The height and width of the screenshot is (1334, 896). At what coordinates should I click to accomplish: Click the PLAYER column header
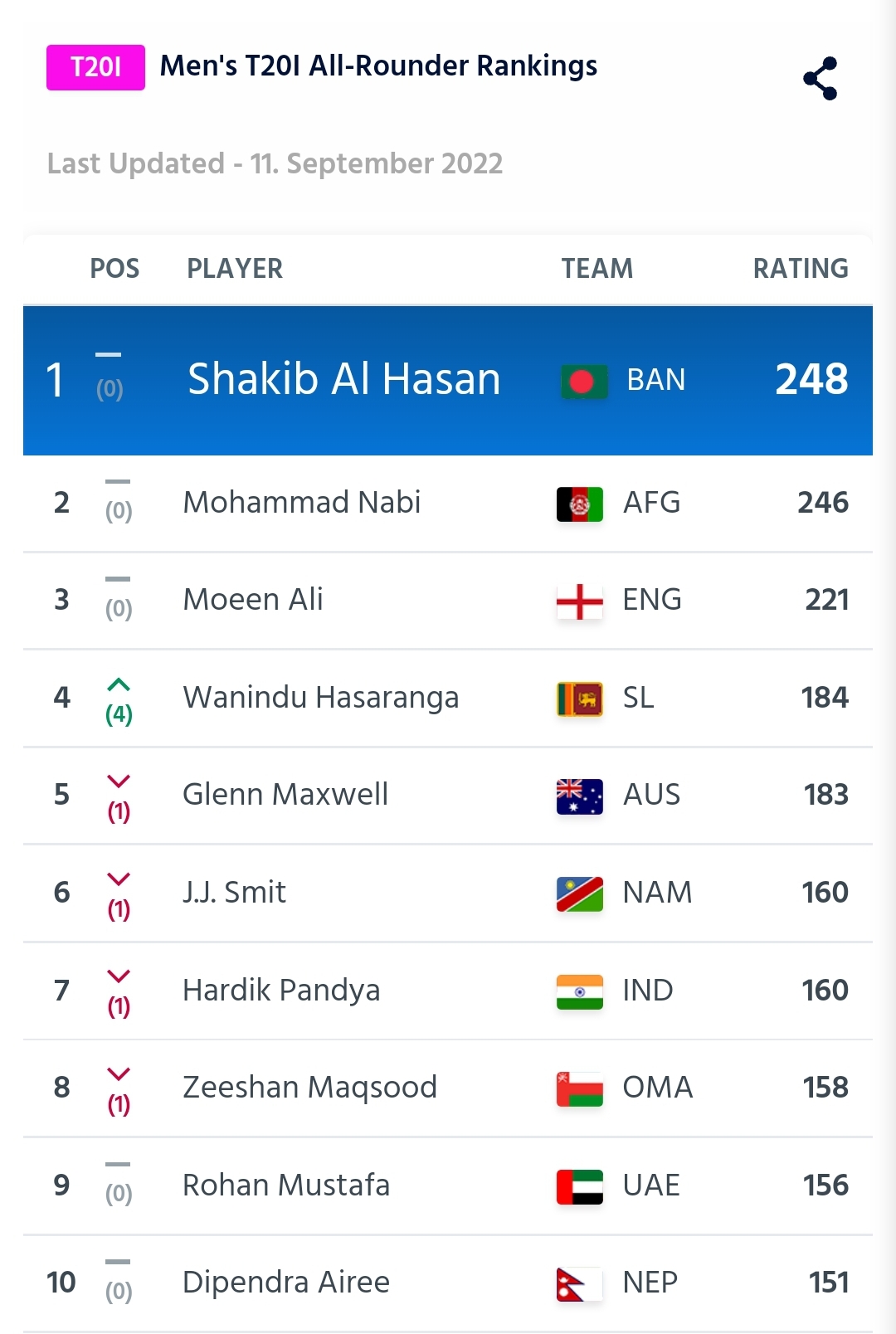click(x=235, y=269)
